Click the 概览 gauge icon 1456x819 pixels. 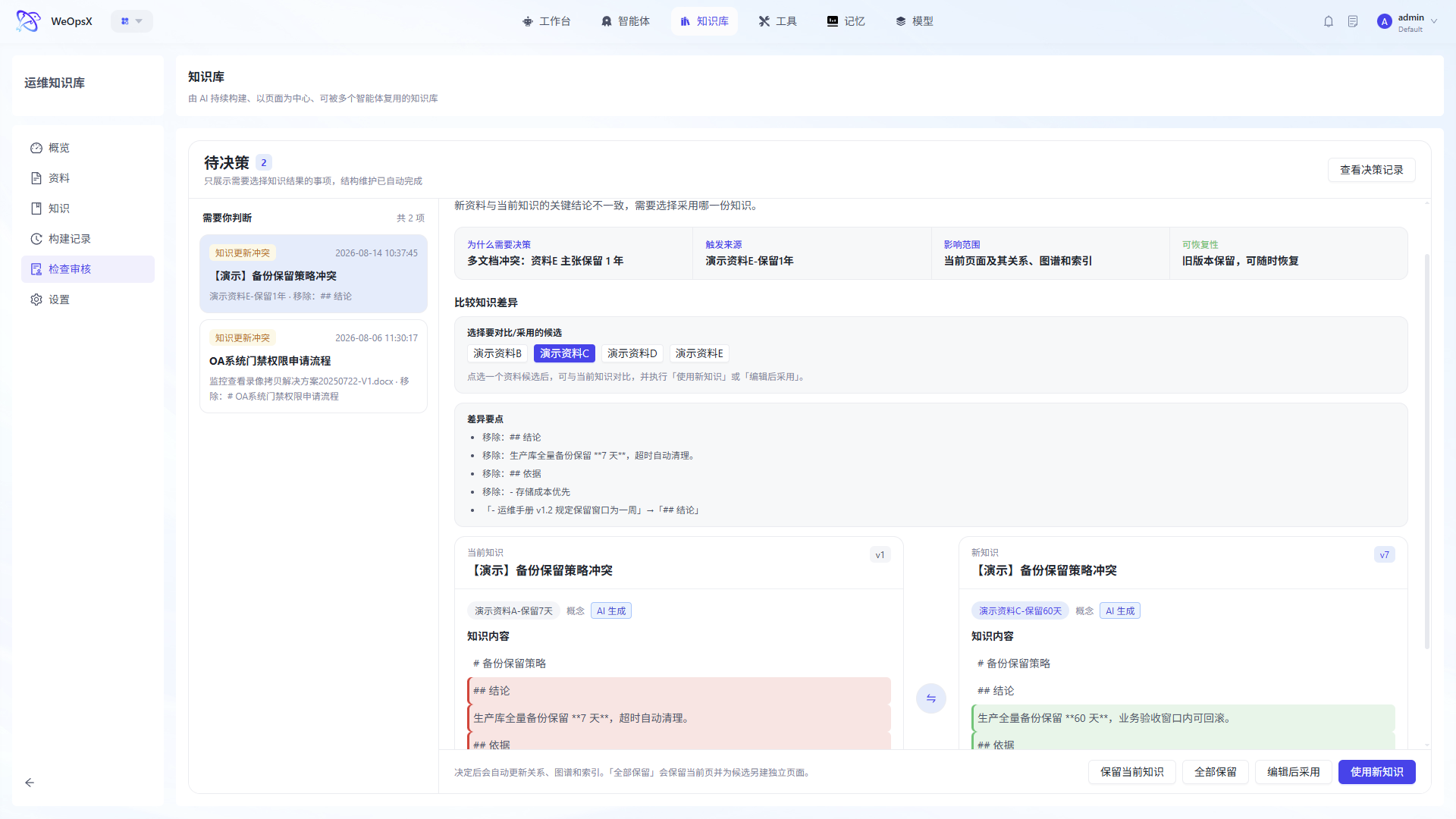click(x=36, y=148)
